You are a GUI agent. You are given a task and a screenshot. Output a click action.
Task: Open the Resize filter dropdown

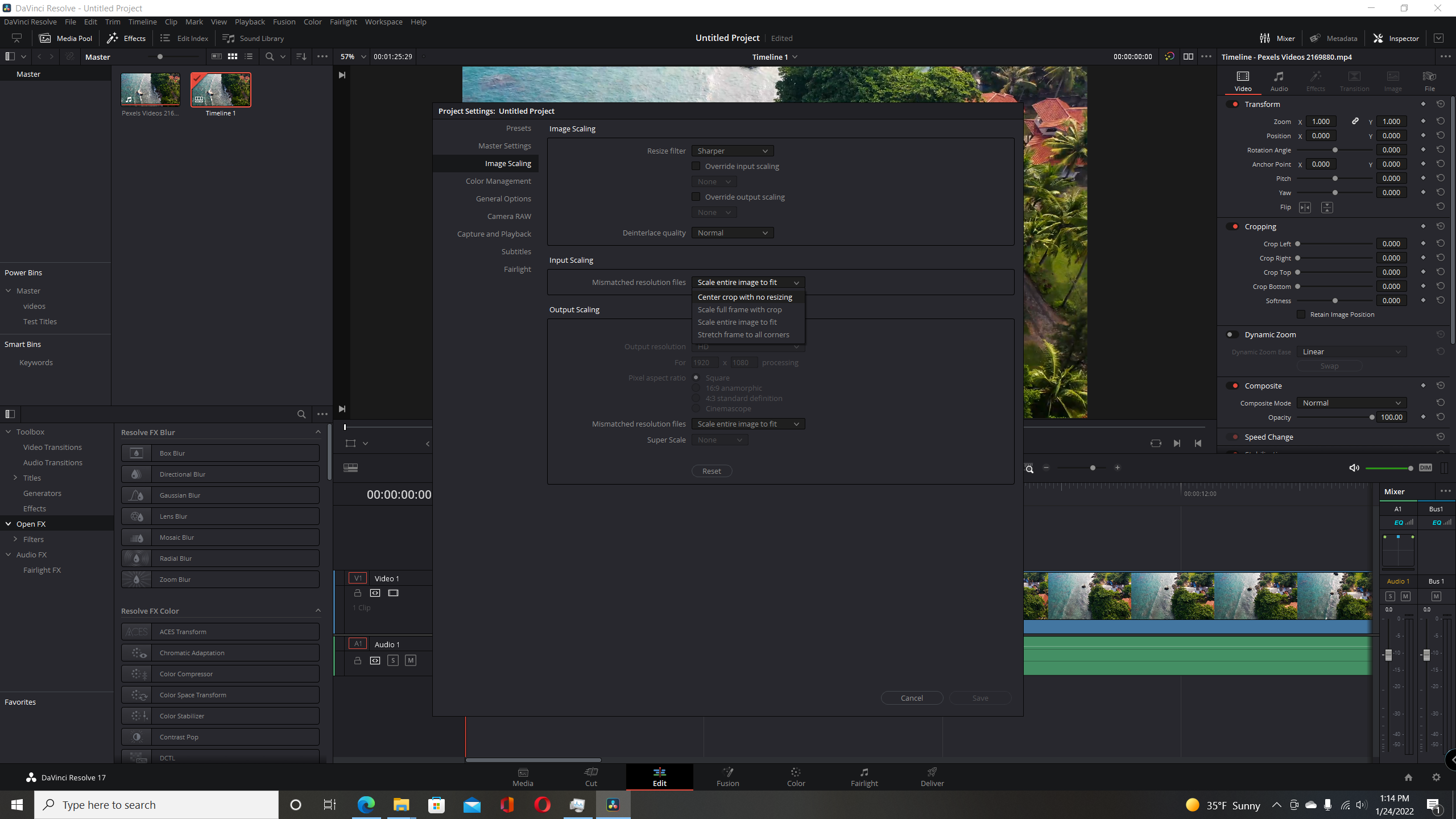(x=733, y=151)
